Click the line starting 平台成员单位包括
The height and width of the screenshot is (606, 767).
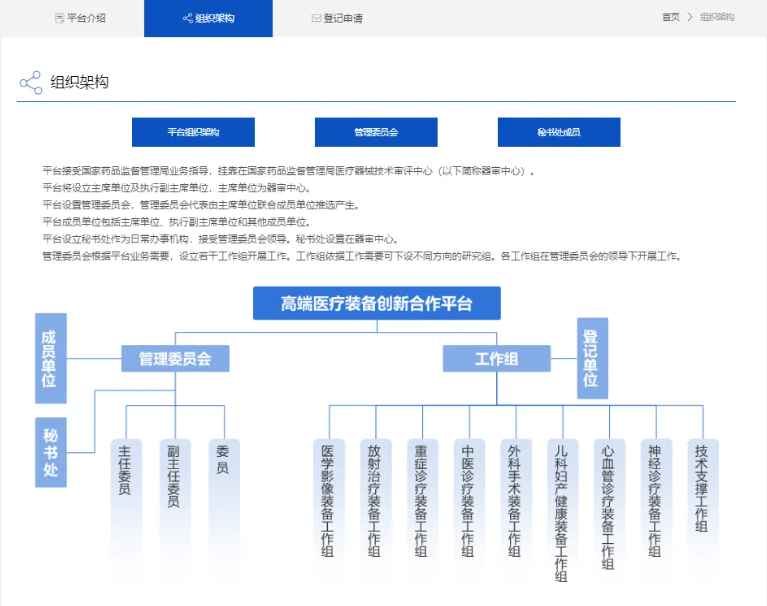pos(177,222)
